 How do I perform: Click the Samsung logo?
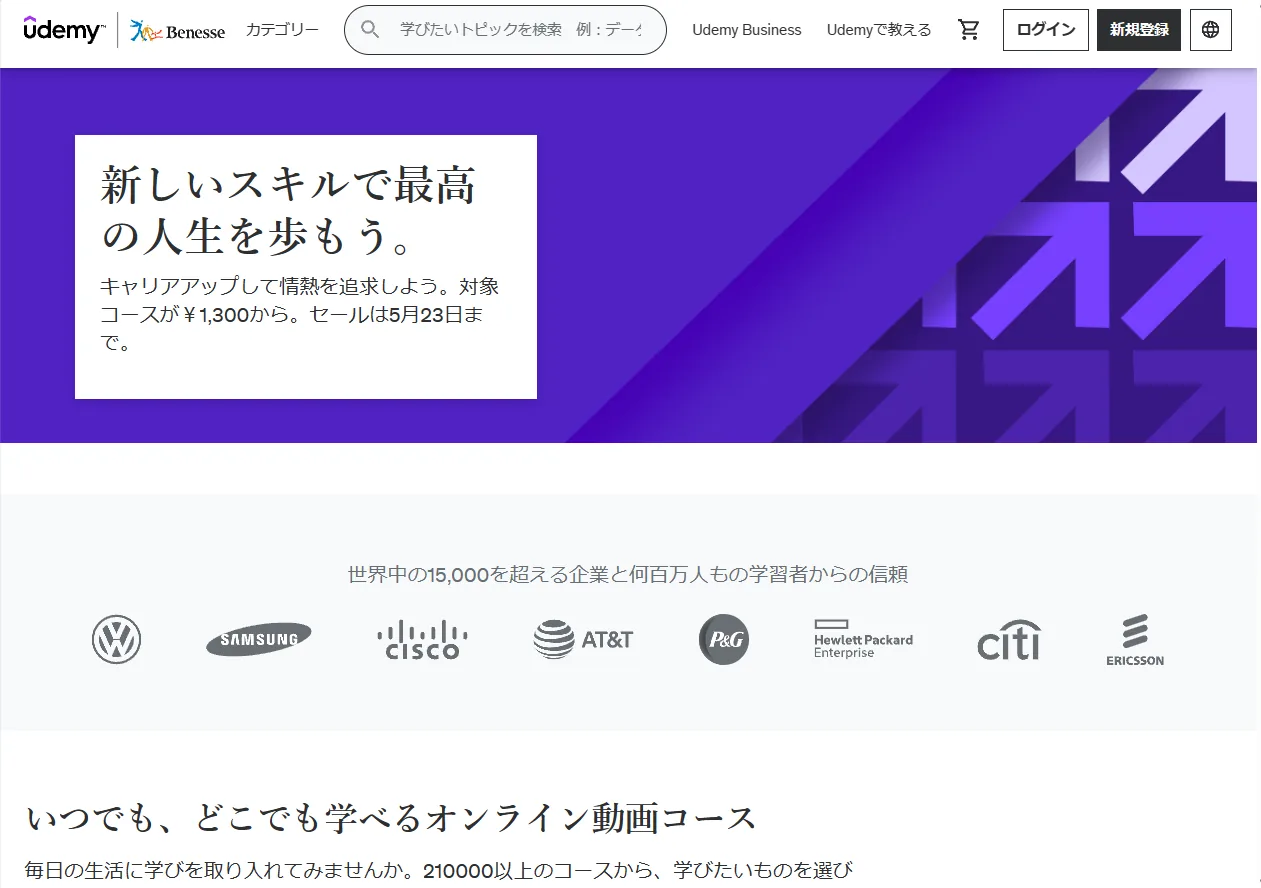[259, 640]
